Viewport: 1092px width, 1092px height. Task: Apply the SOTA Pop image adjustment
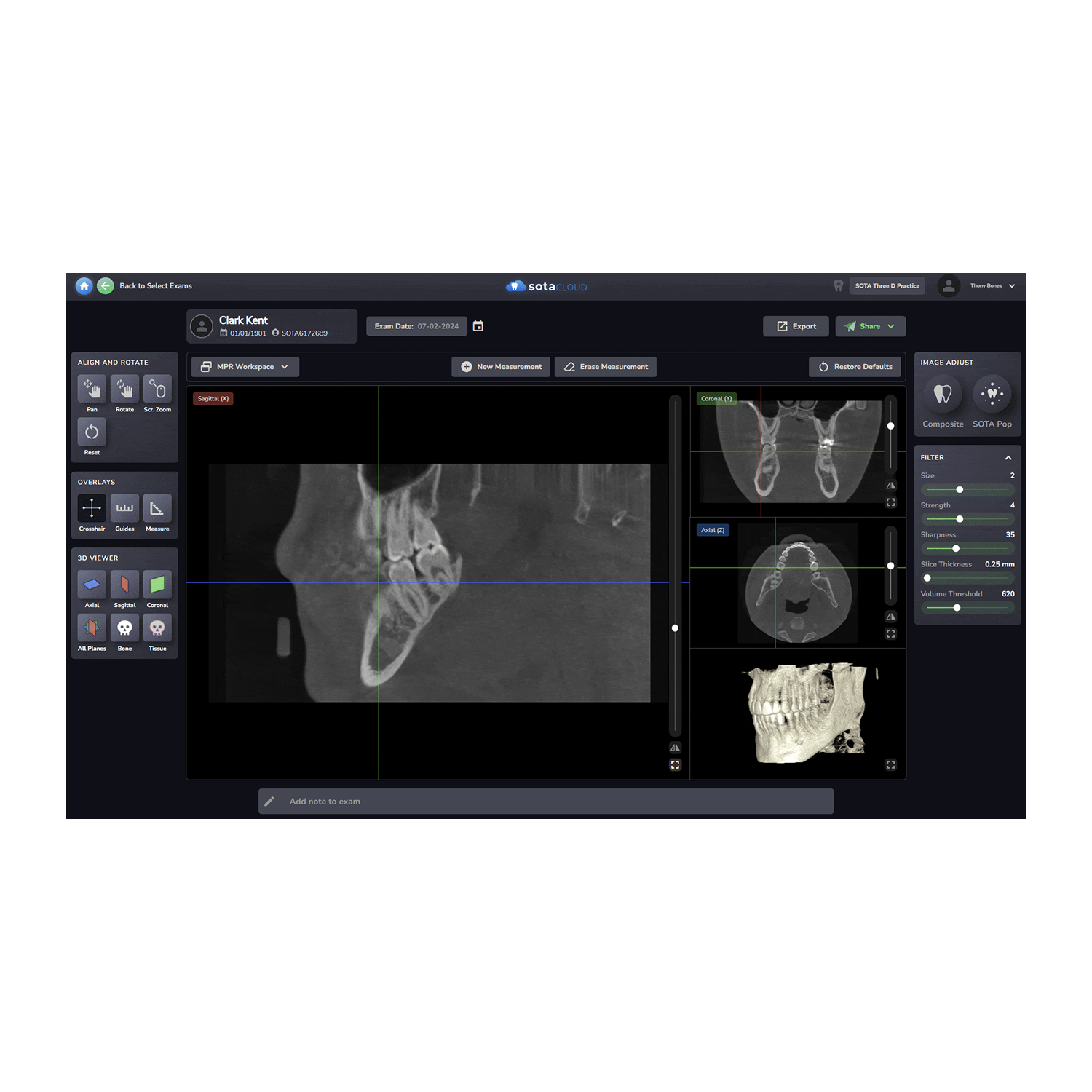coord(992,394)
